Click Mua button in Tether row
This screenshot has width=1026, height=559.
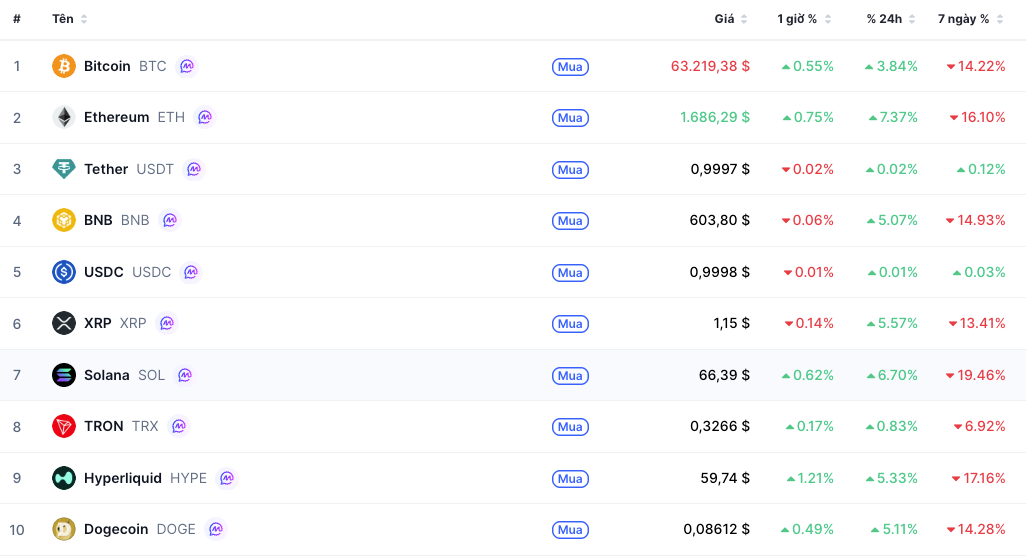(x=570, y=170)
